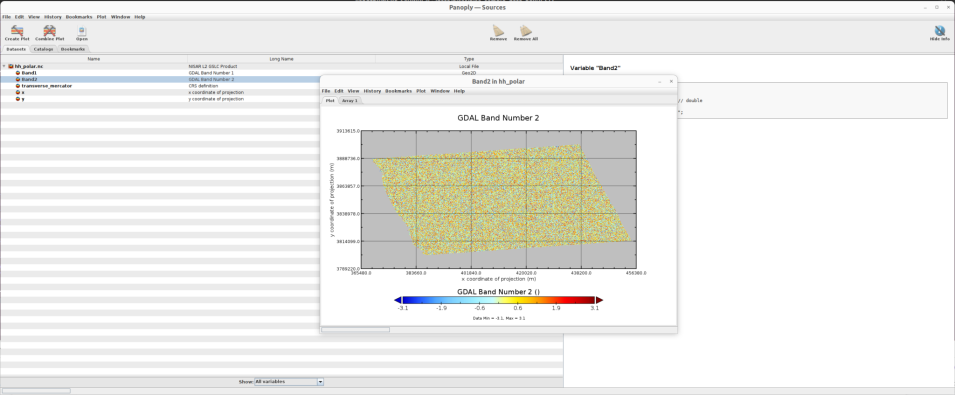Image resolution: width=955 pixels, height=395 pixels.
Task: Click the plot window horizontal scrollbar
Action: point(355,330)
